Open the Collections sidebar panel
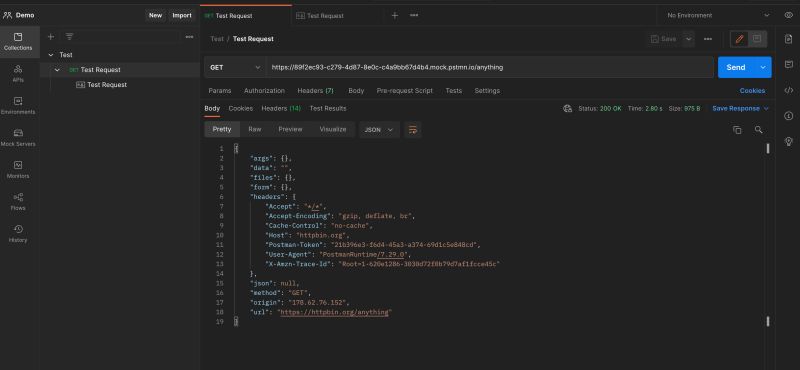Viewport: 800px width, 370px height. (18, 42)
